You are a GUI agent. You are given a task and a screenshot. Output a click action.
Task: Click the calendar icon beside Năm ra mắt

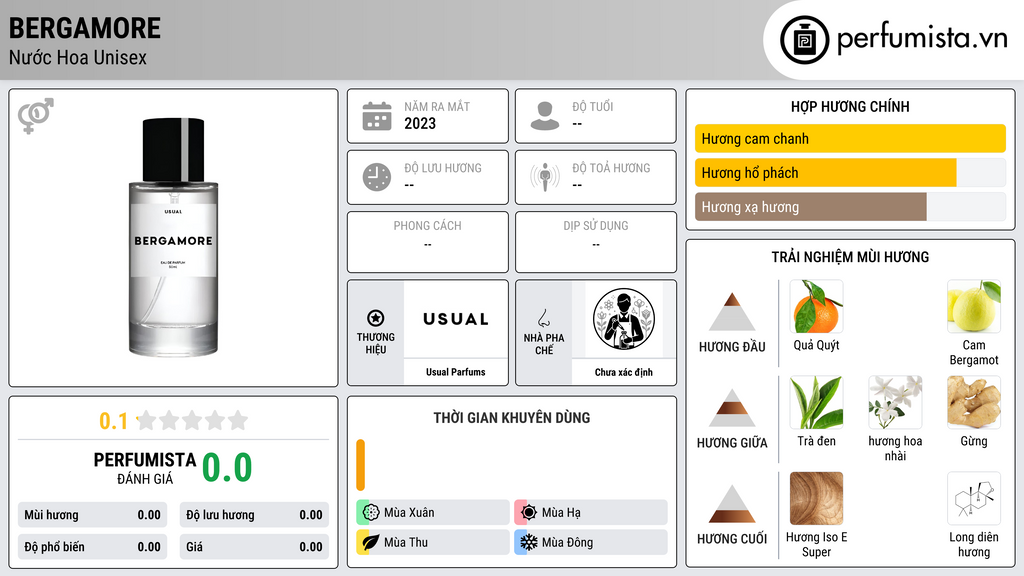pyautogui.click(x=377, y=116)
